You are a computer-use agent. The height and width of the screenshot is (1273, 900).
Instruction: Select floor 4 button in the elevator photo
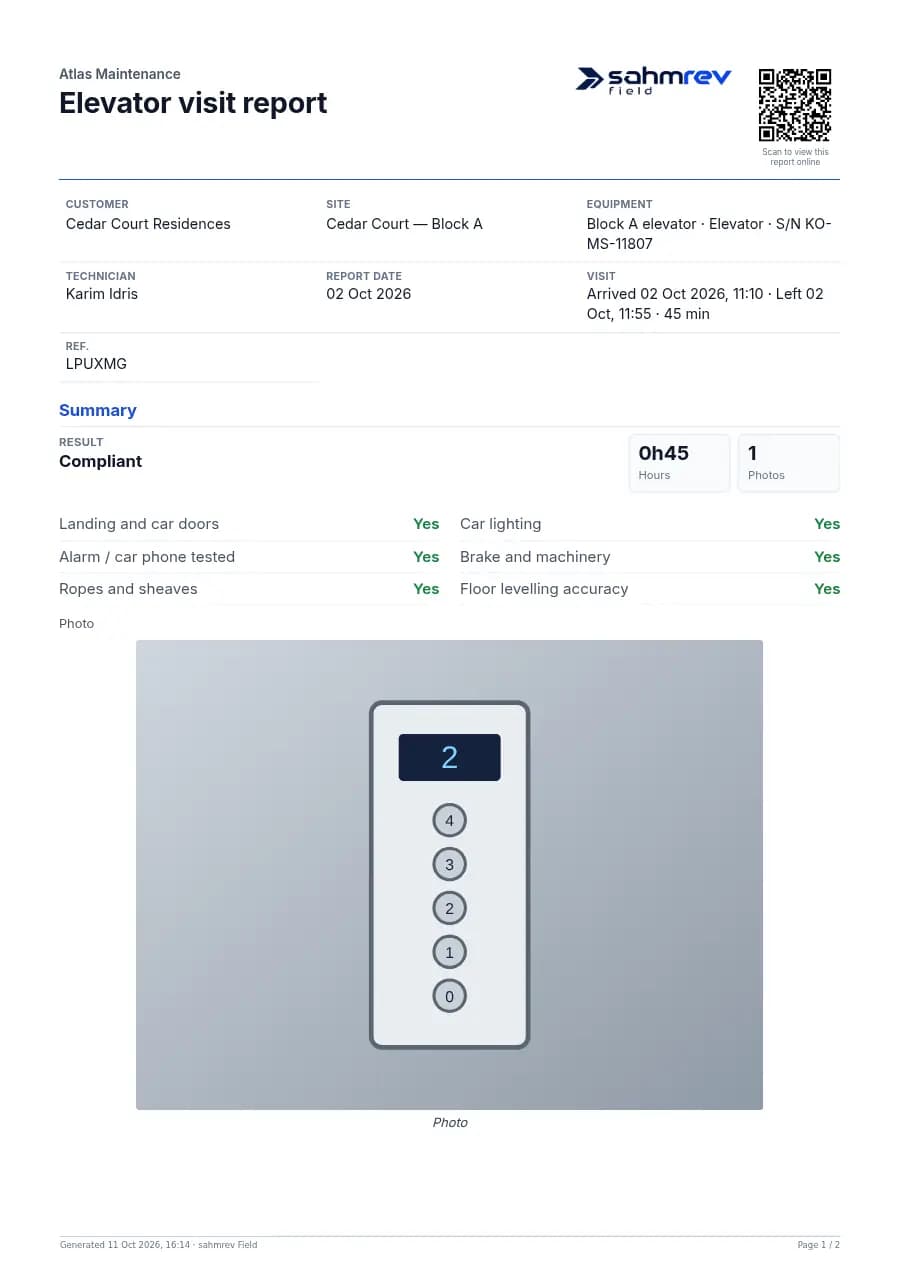[449, 821]
